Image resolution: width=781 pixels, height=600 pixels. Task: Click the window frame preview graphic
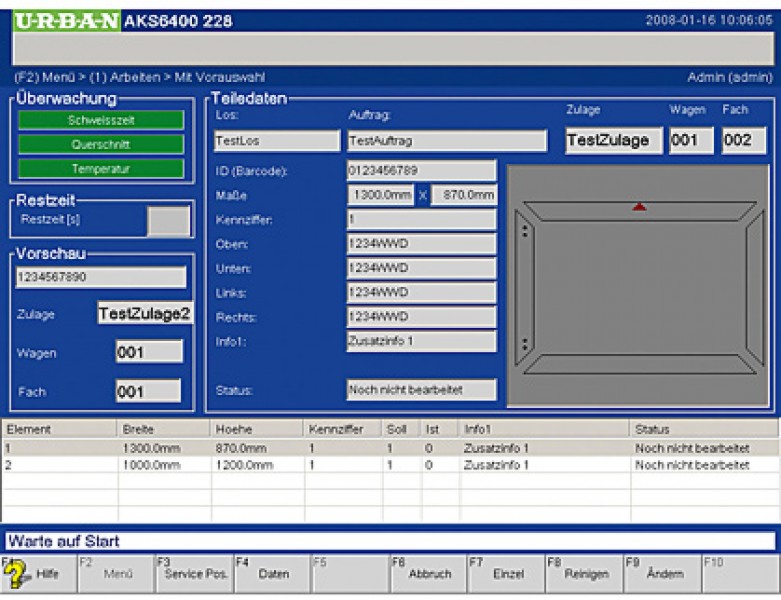(638, 286)
